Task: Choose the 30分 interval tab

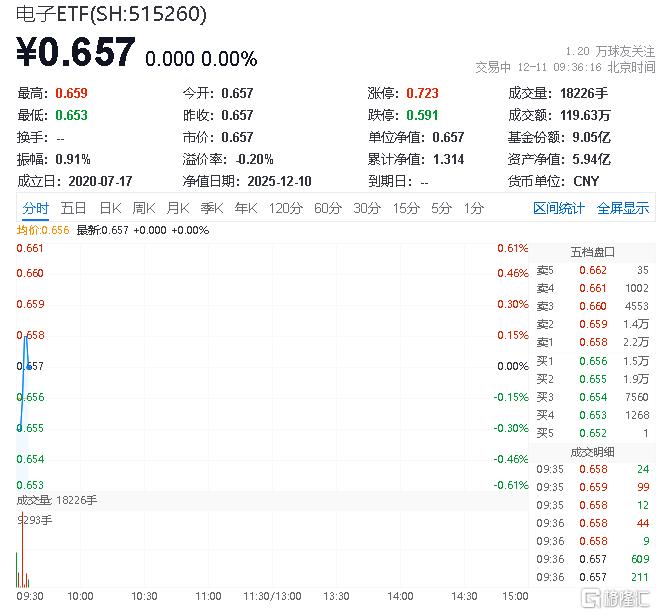Action: pos(367,208)
